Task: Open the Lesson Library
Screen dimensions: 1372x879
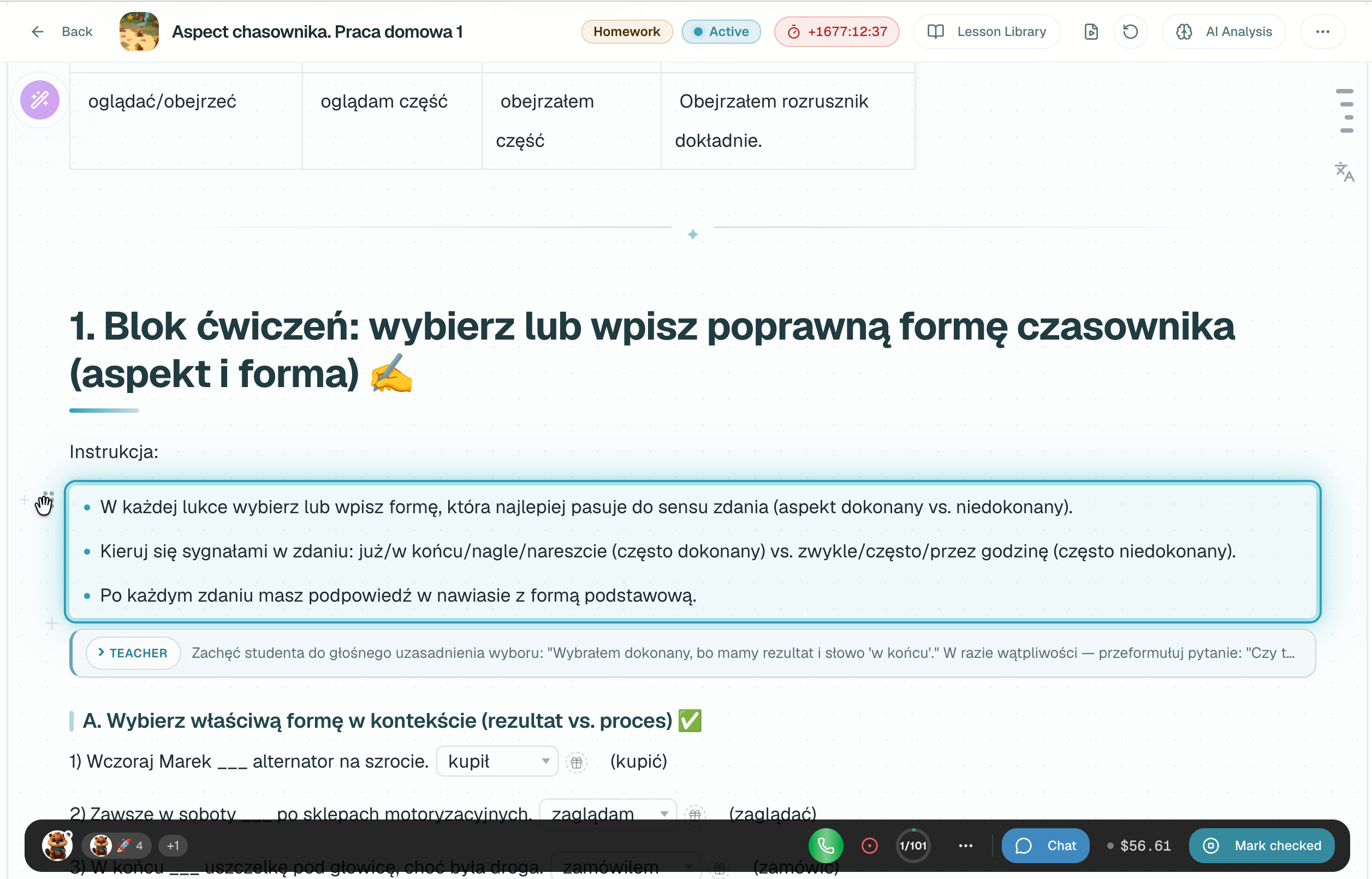Action: tap(987, 32)
